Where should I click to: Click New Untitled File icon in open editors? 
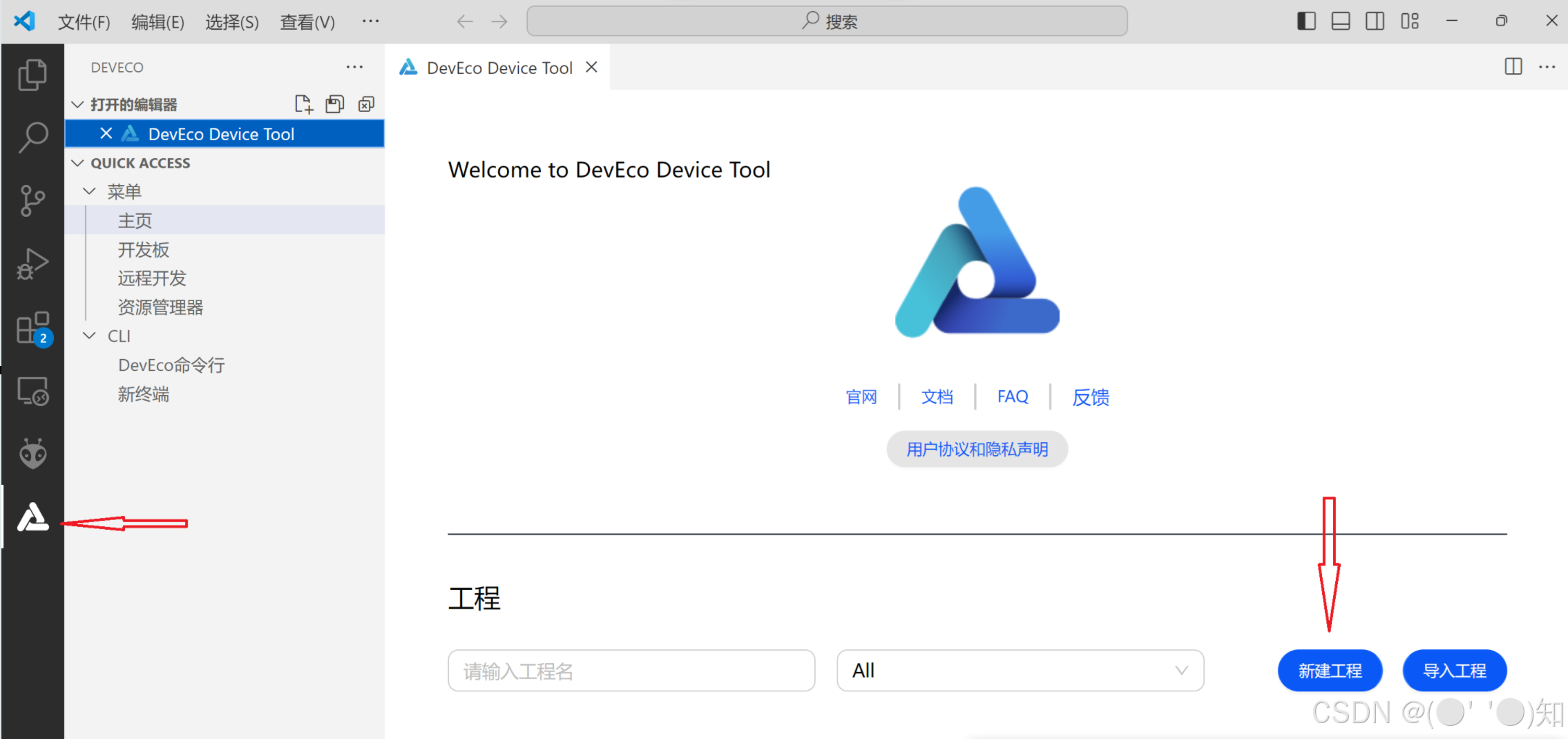tap(303, 104)
